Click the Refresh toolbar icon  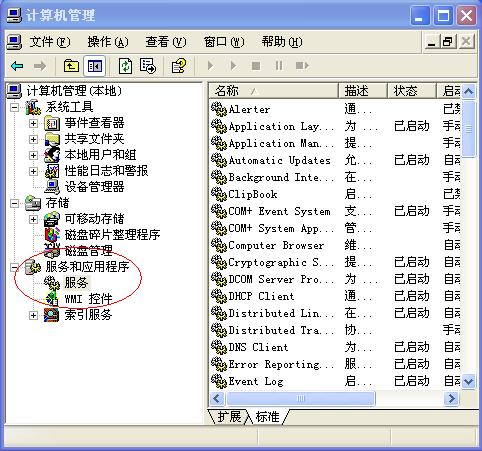pyautogui.click(x=125, y=66)
